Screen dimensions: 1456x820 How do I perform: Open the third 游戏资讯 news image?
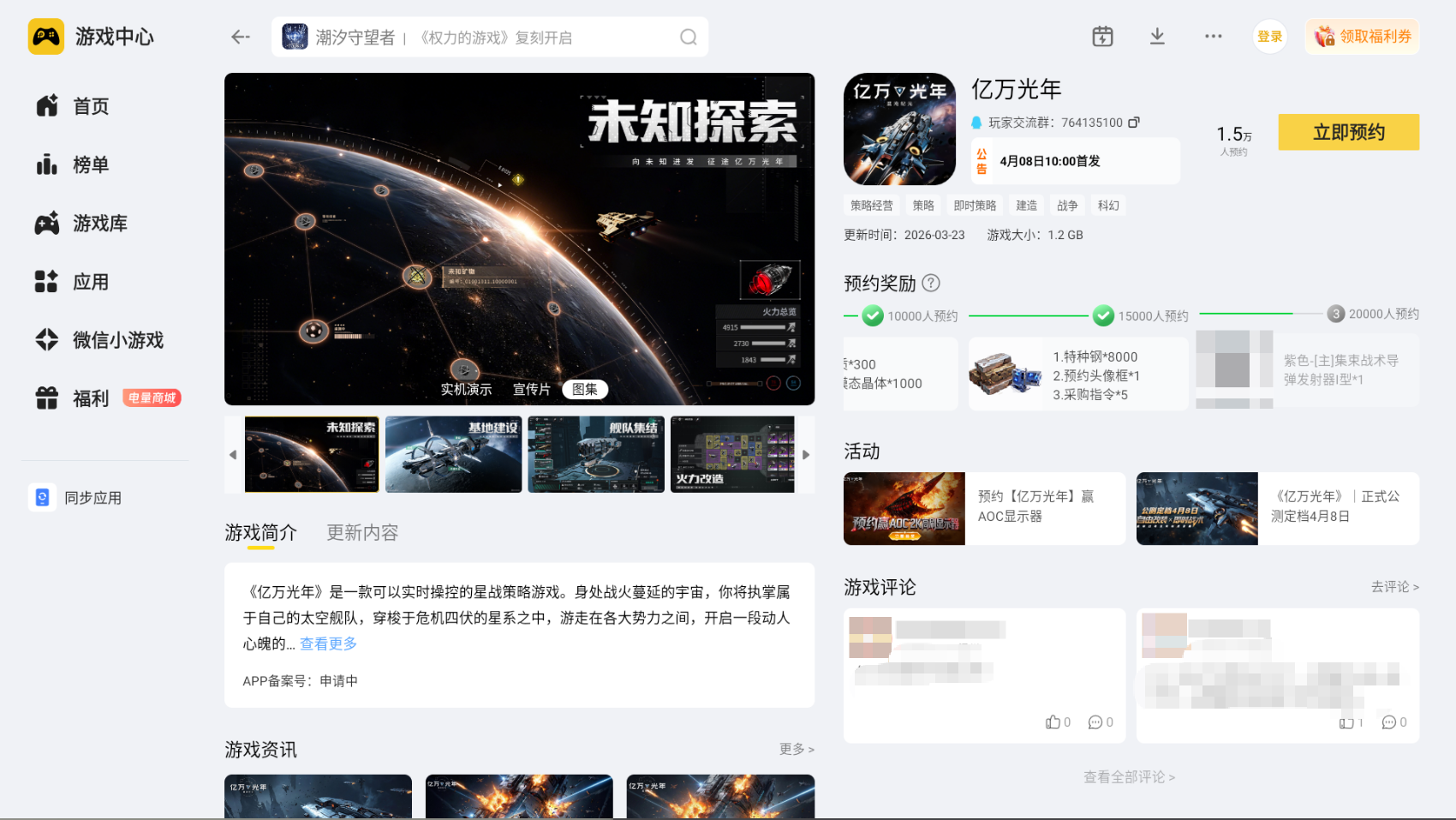(x=720, y=797)
